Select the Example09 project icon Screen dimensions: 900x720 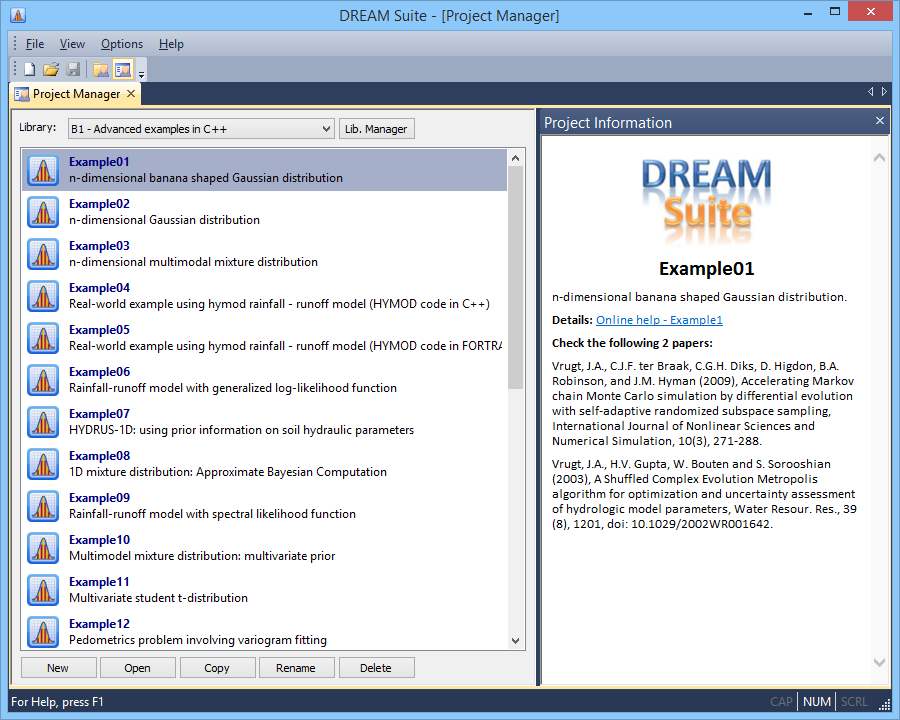pos(43,505)
